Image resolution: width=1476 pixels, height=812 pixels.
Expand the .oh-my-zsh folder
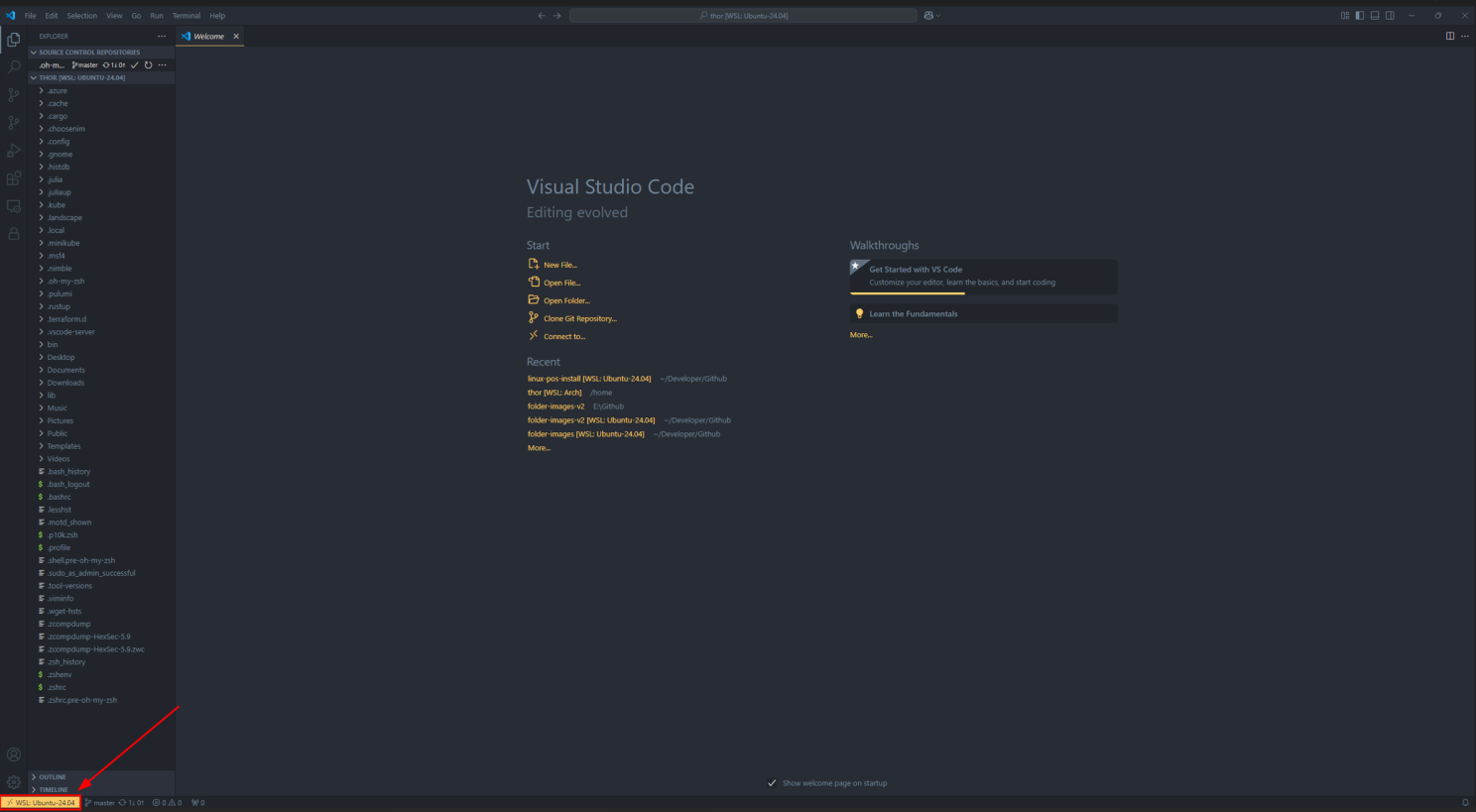[x=101, y=282]
